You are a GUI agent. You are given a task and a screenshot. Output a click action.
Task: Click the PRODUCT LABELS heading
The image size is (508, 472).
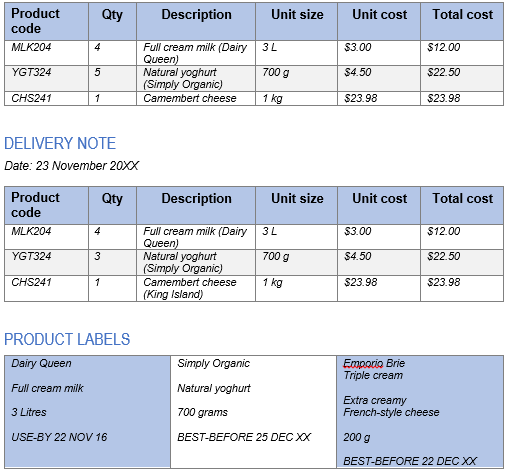pyautogui.click(x=67, y=340)
